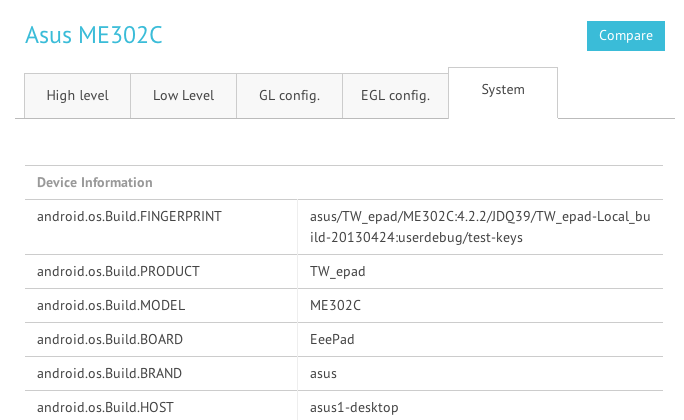Select the android.os.Build.HOST label
The height and width of the screenshot is (420, 684).
coord(107,408)
